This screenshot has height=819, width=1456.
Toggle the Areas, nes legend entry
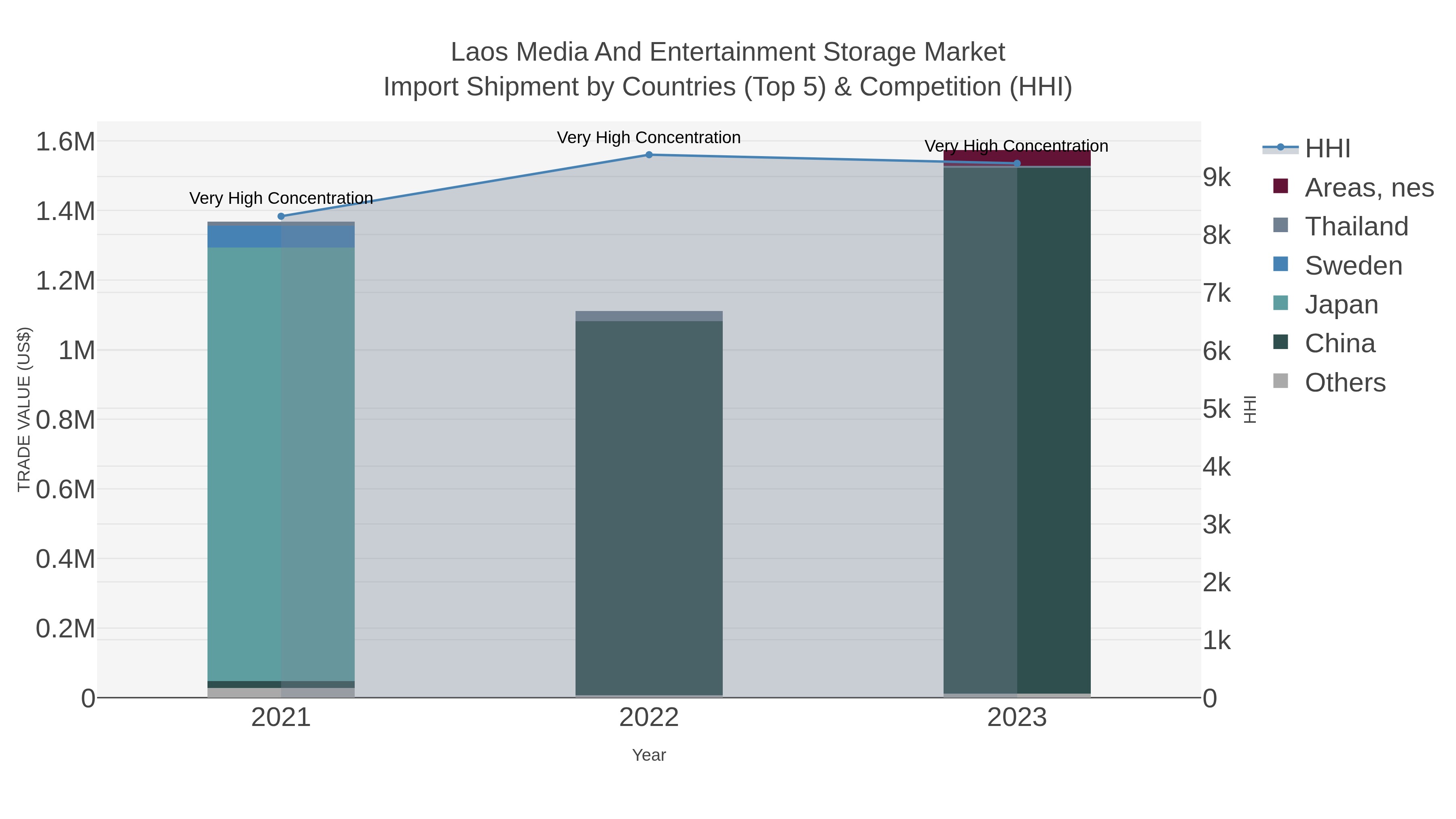(1353, 188)
